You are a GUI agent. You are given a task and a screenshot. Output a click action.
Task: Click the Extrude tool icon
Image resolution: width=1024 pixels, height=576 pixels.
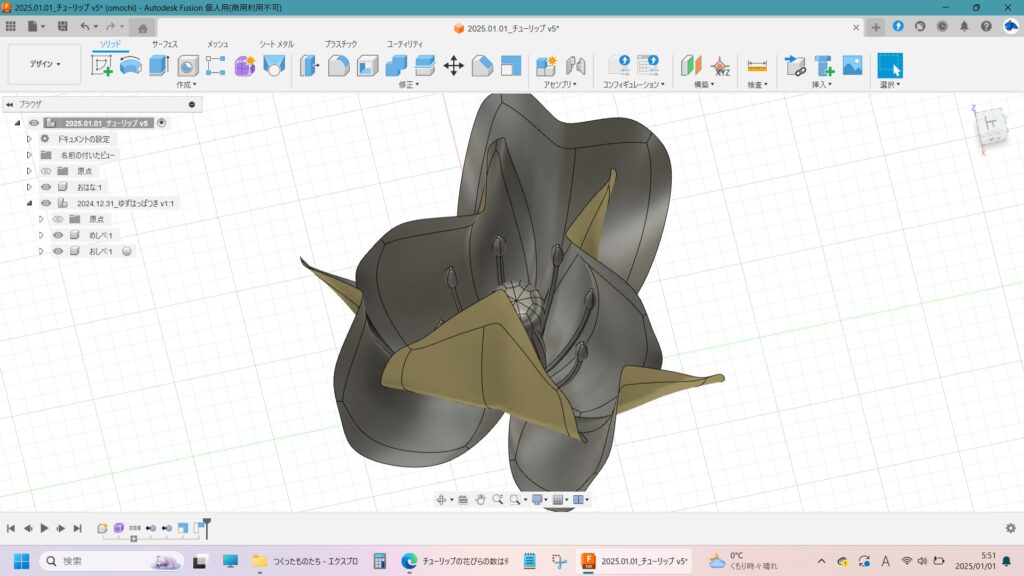coord(158,66)
